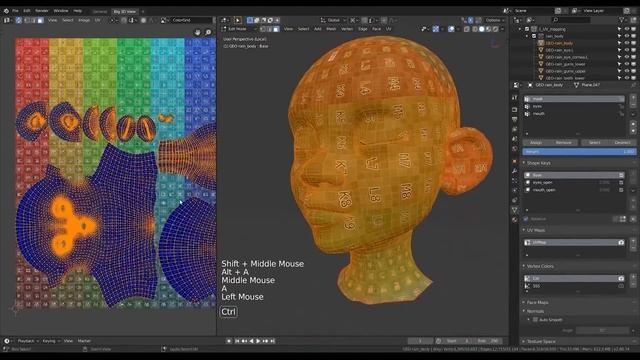Switch to material preview shading

(489, 29)
